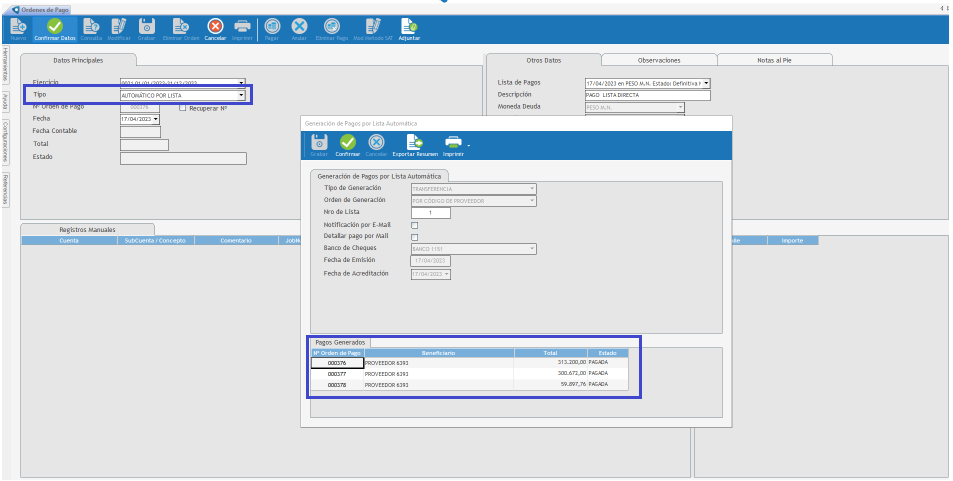This screenshot has width=953, height=481.
Task: Click total value 300.672,00
Action: coord(571,373)
